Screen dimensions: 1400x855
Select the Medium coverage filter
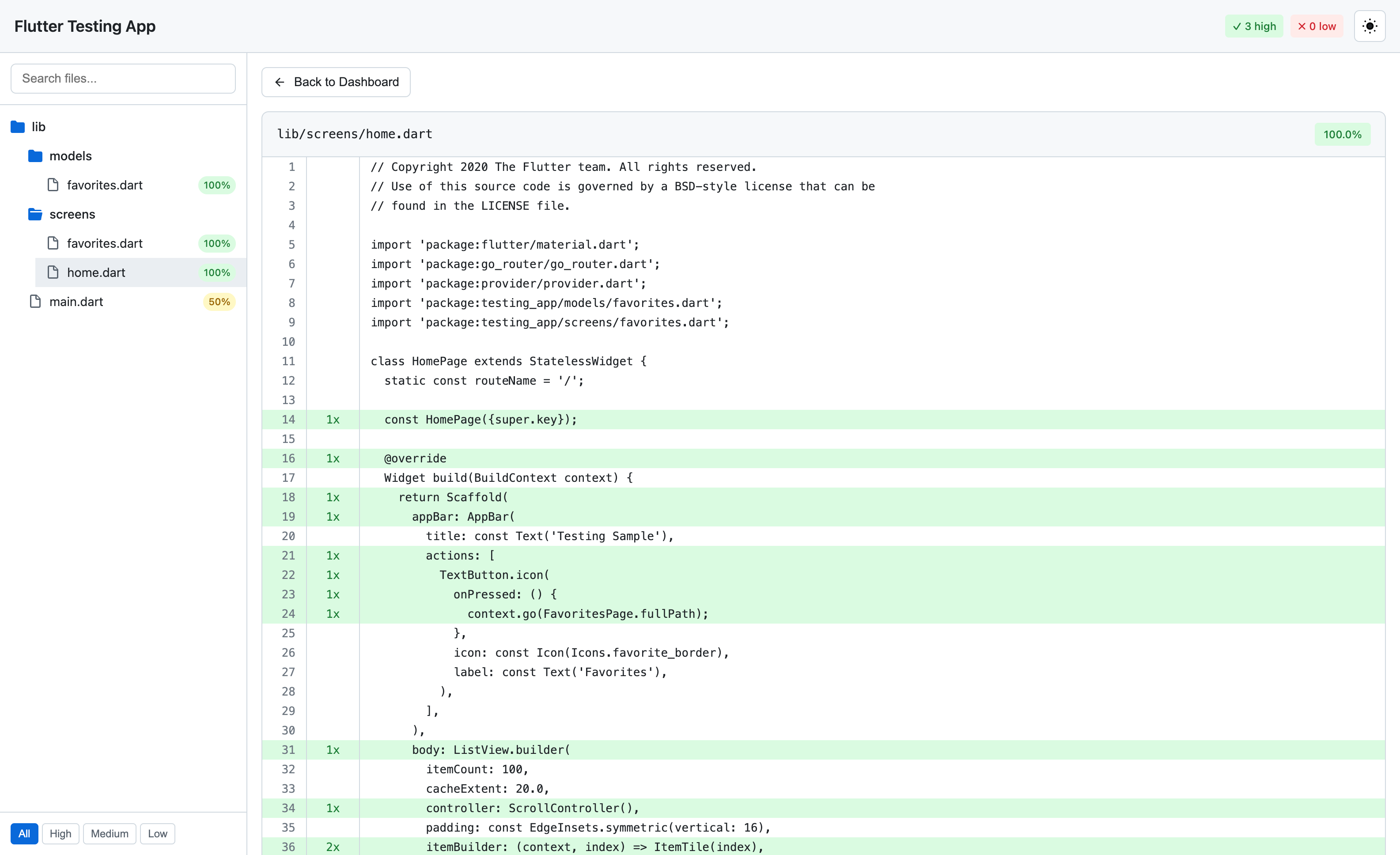pyautogui.click(x=109, y=833)
